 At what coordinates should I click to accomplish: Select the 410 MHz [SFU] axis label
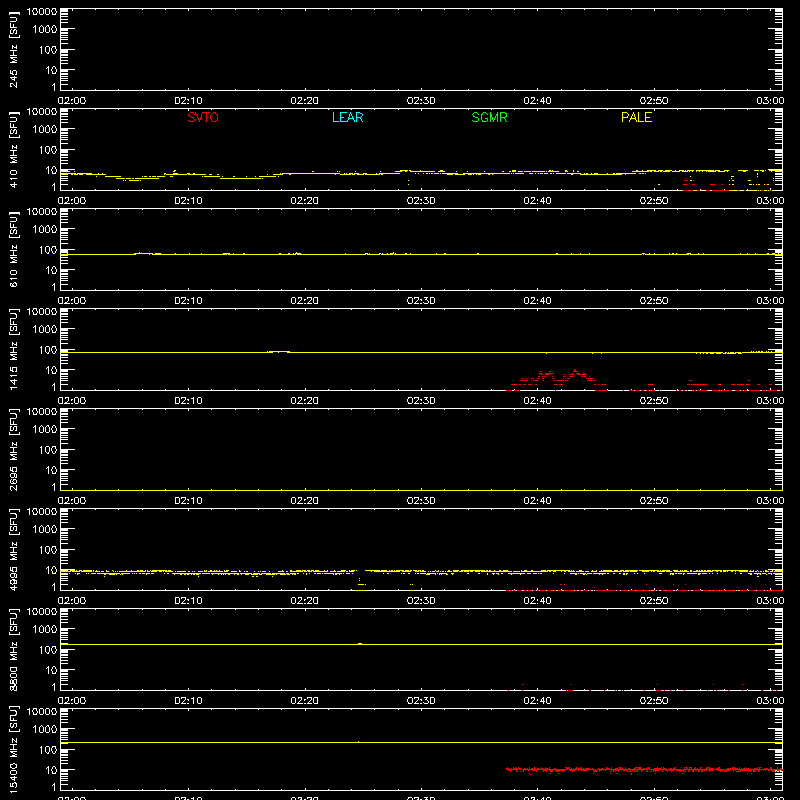pos(13,149)
